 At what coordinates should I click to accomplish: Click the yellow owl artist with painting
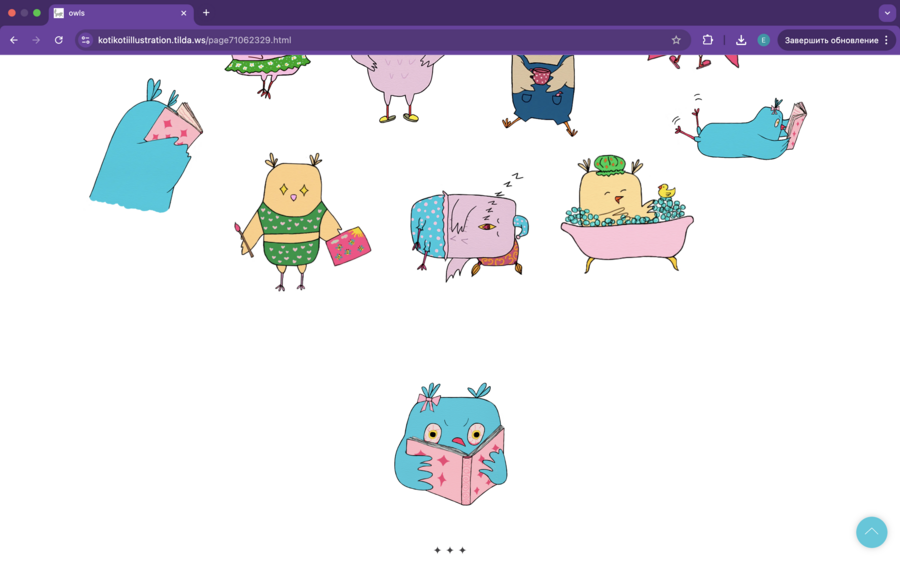point(302,222)
